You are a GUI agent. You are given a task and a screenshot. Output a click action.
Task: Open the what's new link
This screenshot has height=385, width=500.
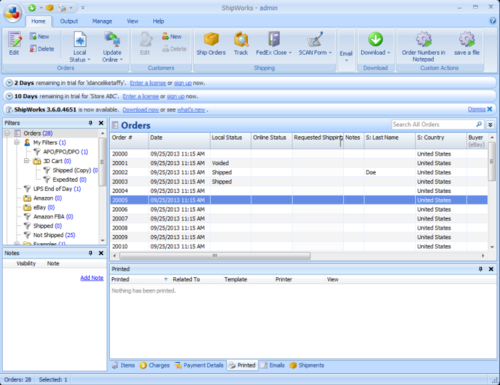pyautogui.click(x=191, y=110)
